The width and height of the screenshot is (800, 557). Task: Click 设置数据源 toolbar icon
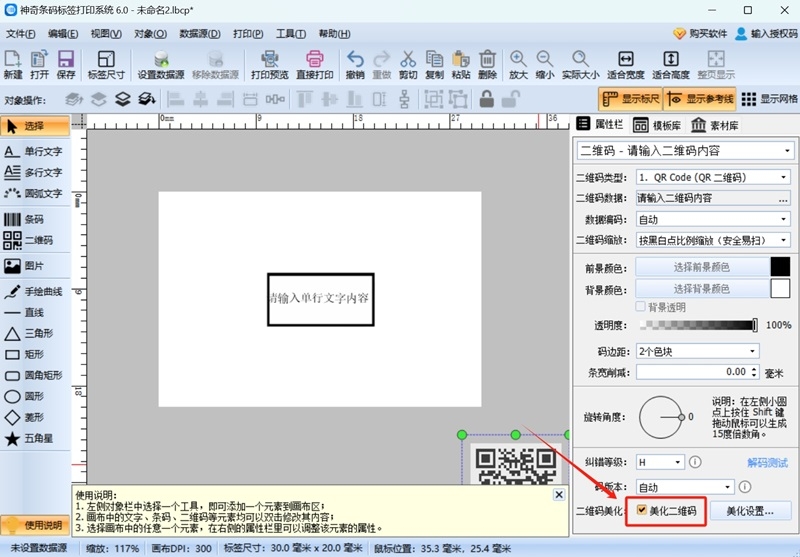(160, 65)
